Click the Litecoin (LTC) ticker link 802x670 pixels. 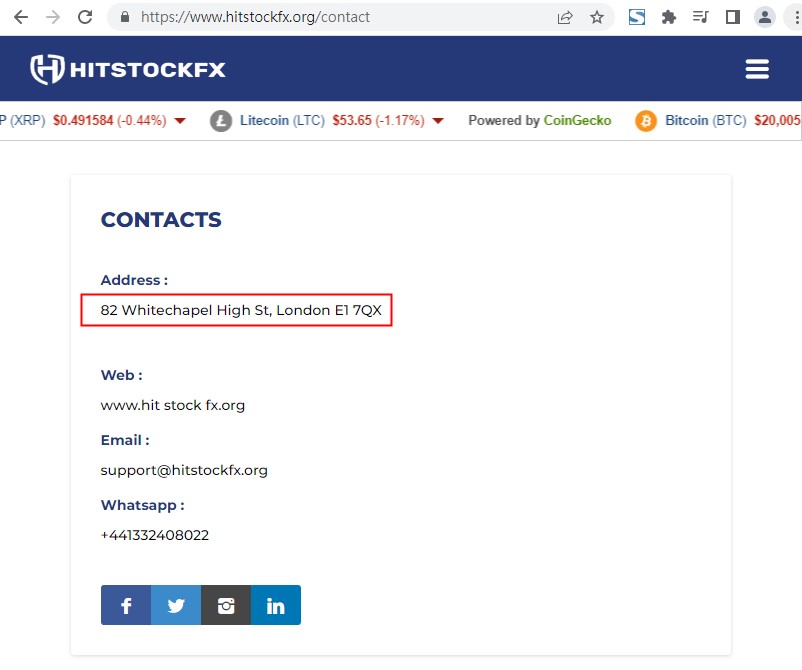click(x=281, y=121)
